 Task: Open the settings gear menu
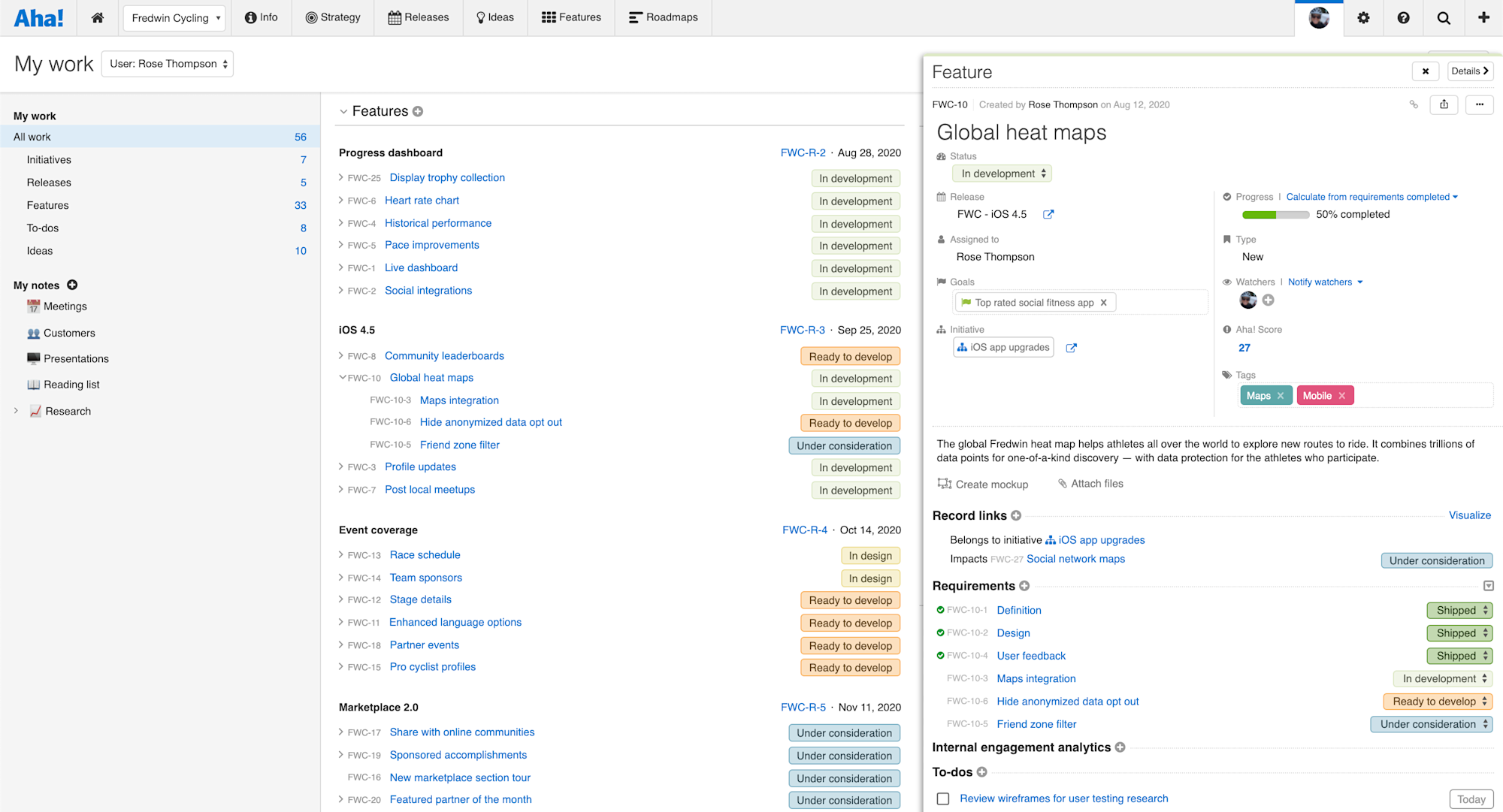pyautogui.click(x=1363, y=17)
